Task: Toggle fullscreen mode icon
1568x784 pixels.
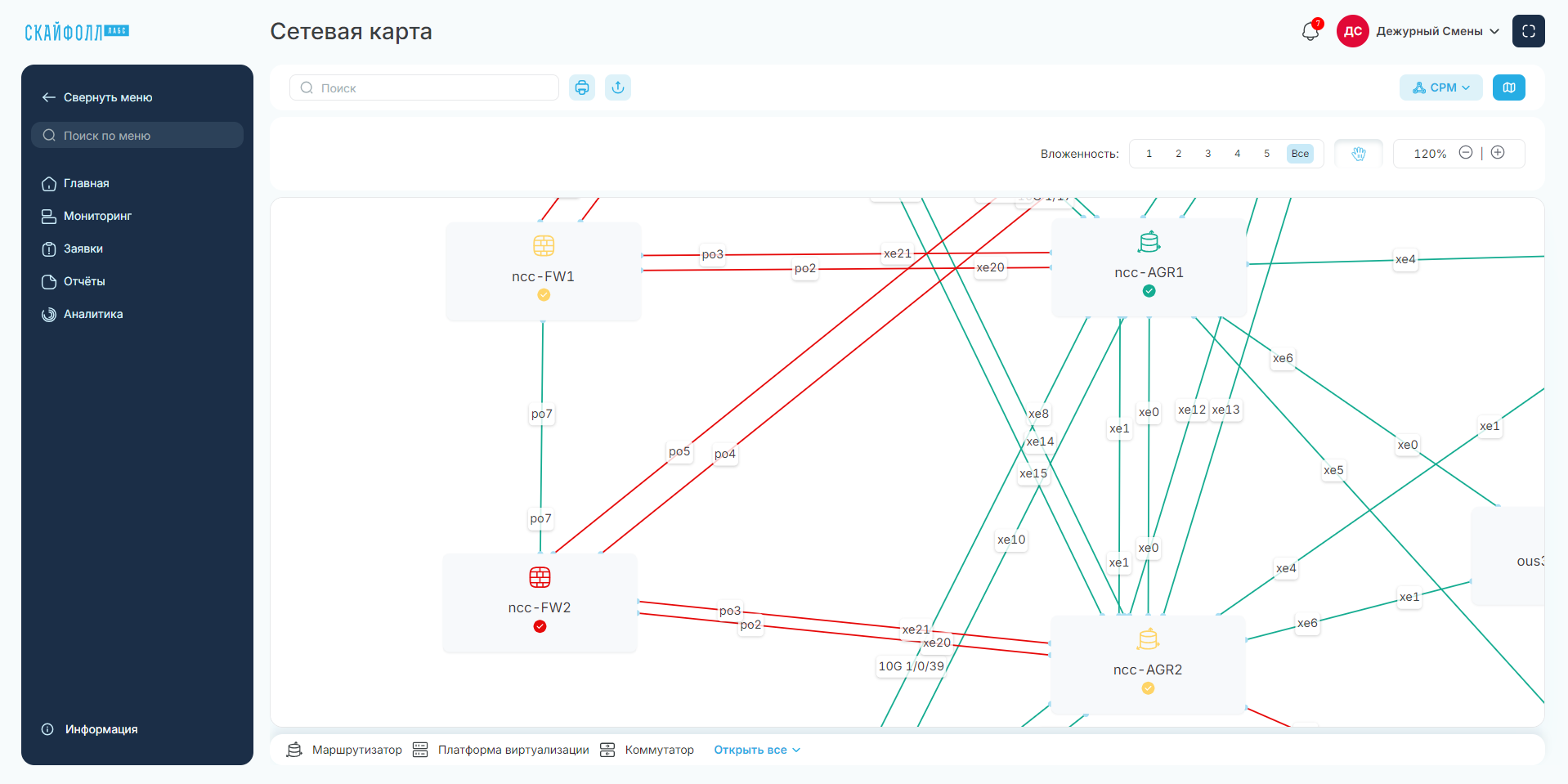Action: point(1528,31)
